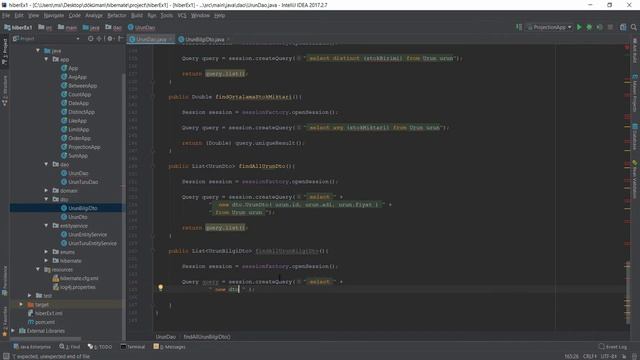Viewport: 640px width, 360px height.
Task: Open the Structure tool window side button
Action: pos(4,91)
